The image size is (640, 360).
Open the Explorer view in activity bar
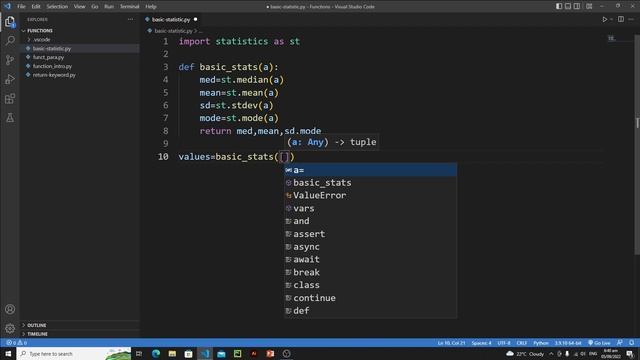[x=10, y=21]
